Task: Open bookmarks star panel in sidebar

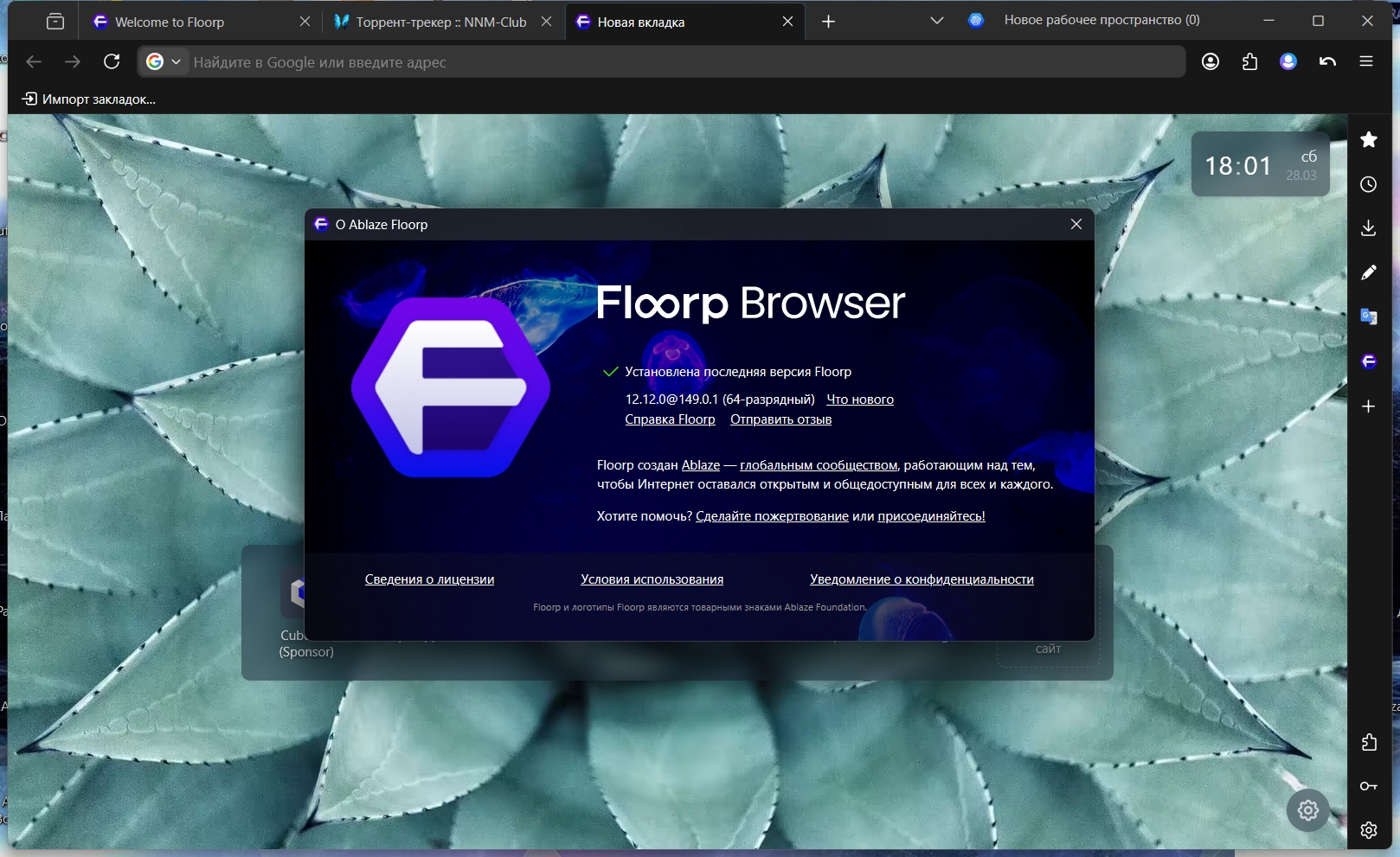Action: [1368, 140]
